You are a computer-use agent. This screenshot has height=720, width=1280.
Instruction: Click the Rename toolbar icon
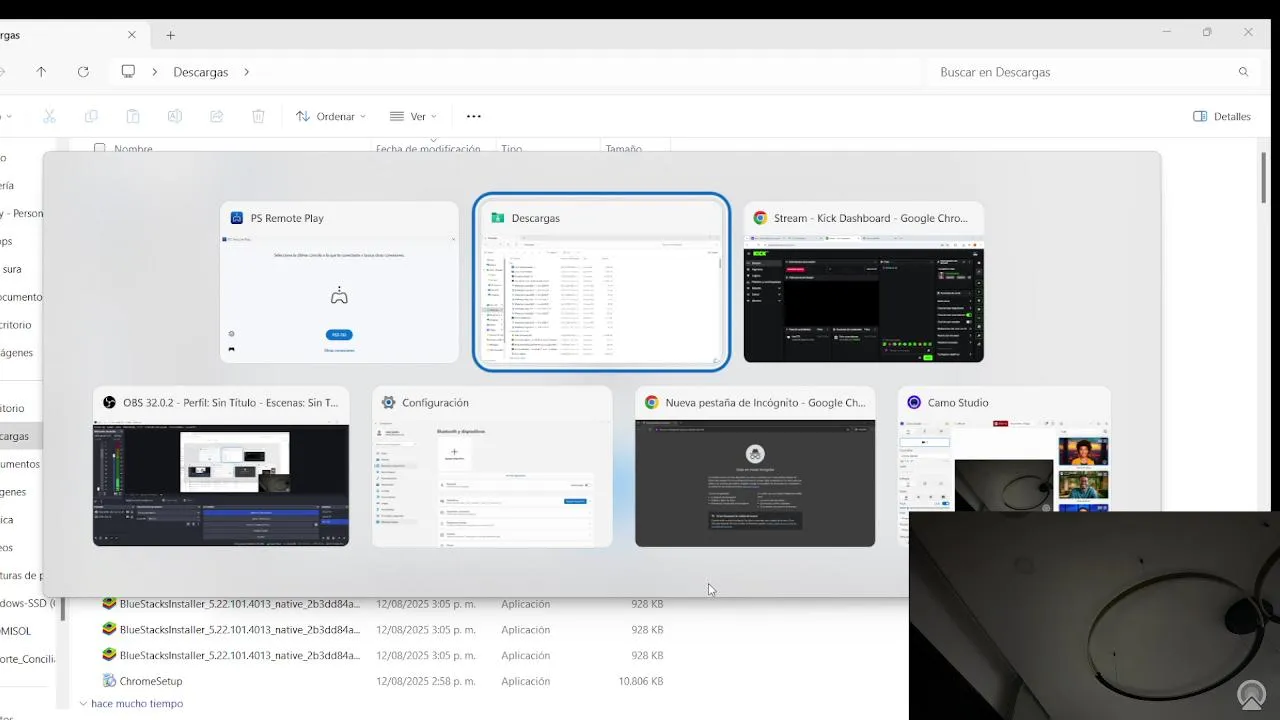(175, 116)
